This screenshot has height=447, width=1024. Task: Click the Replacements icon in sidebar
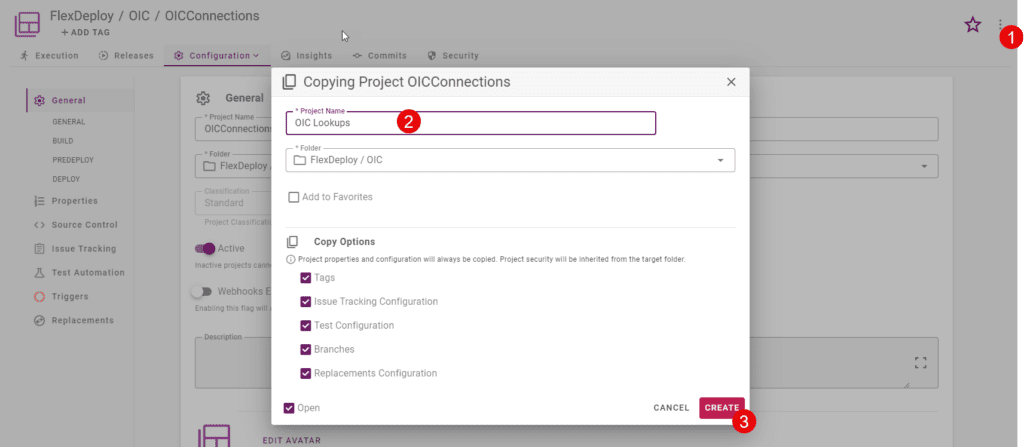[x=39, y=320]
